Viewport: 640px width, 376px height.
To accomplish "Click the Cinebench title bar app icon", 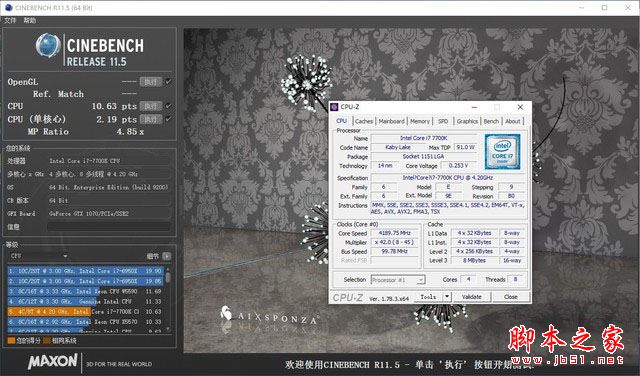I will coord(8,7).
